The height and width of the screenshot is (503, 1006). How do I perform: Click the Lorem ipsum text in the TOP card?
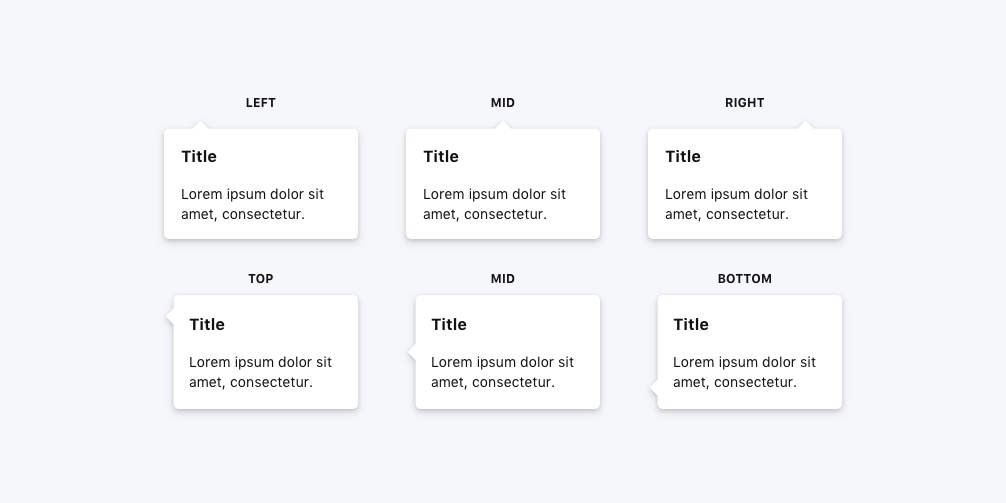coord(260,372)
